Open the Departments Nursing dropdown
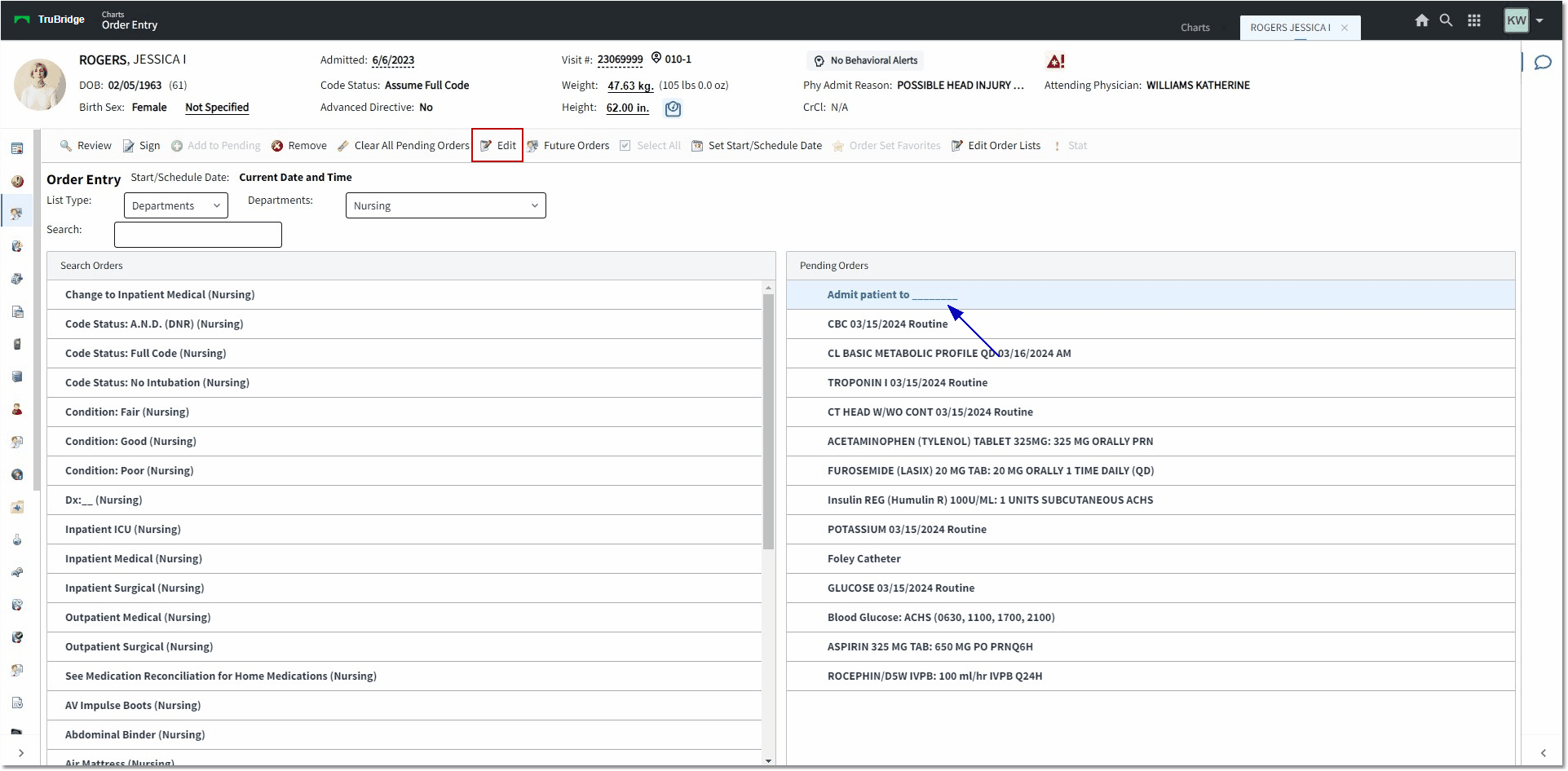This screenshot has width=1568, height=771. pyautogui.click(x=445, y=205)
